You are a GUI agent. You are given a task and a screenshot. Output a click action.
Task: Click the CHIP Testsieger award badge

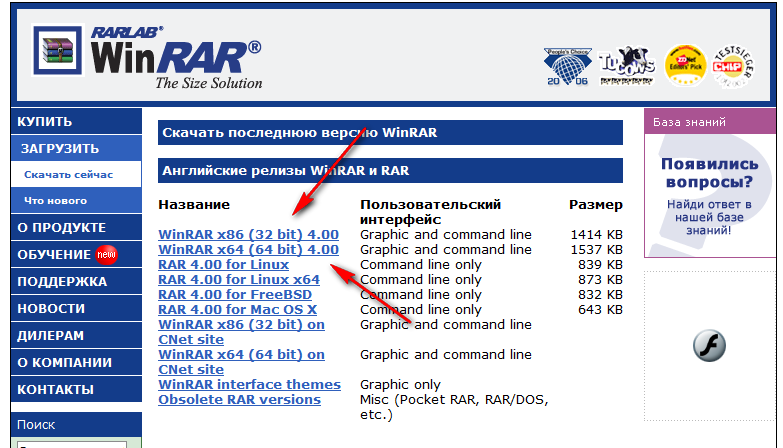[732, 66]
